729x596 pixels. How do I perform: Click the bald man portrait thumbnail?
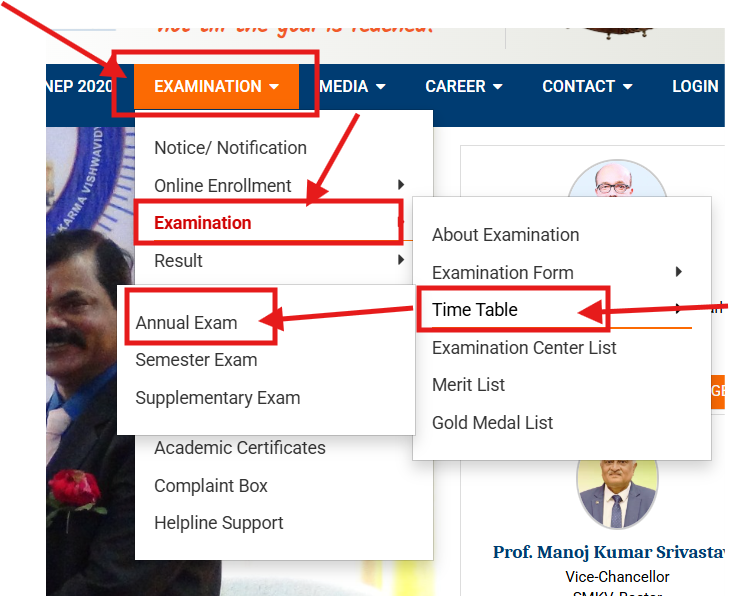pos(617,179)
